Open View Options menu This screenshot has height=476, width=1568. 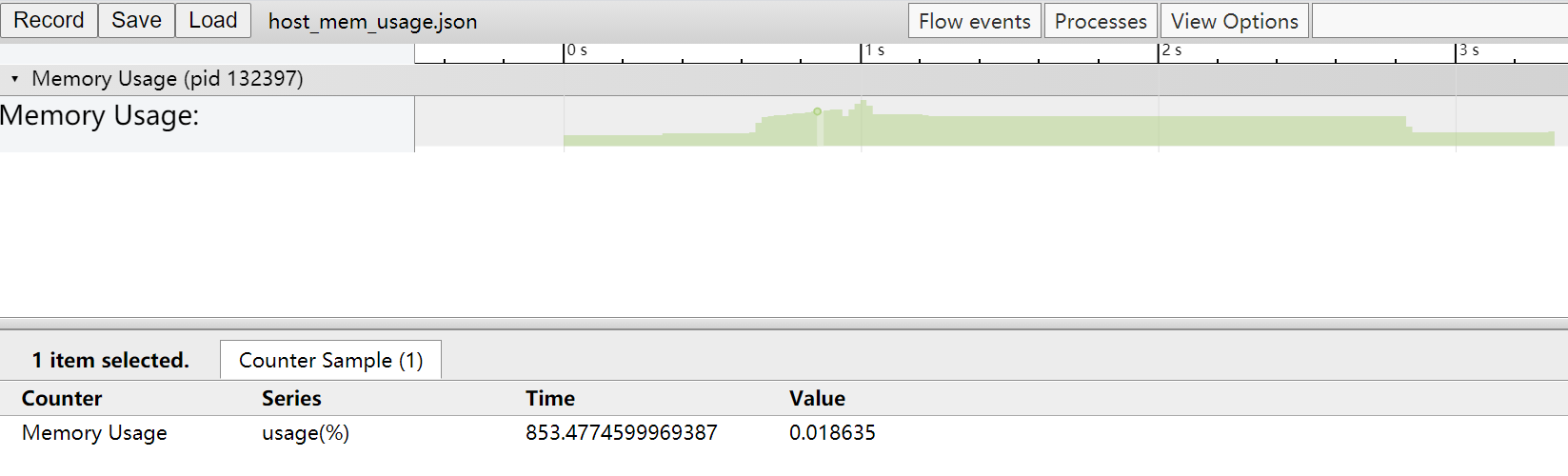tap(1235, 21)
